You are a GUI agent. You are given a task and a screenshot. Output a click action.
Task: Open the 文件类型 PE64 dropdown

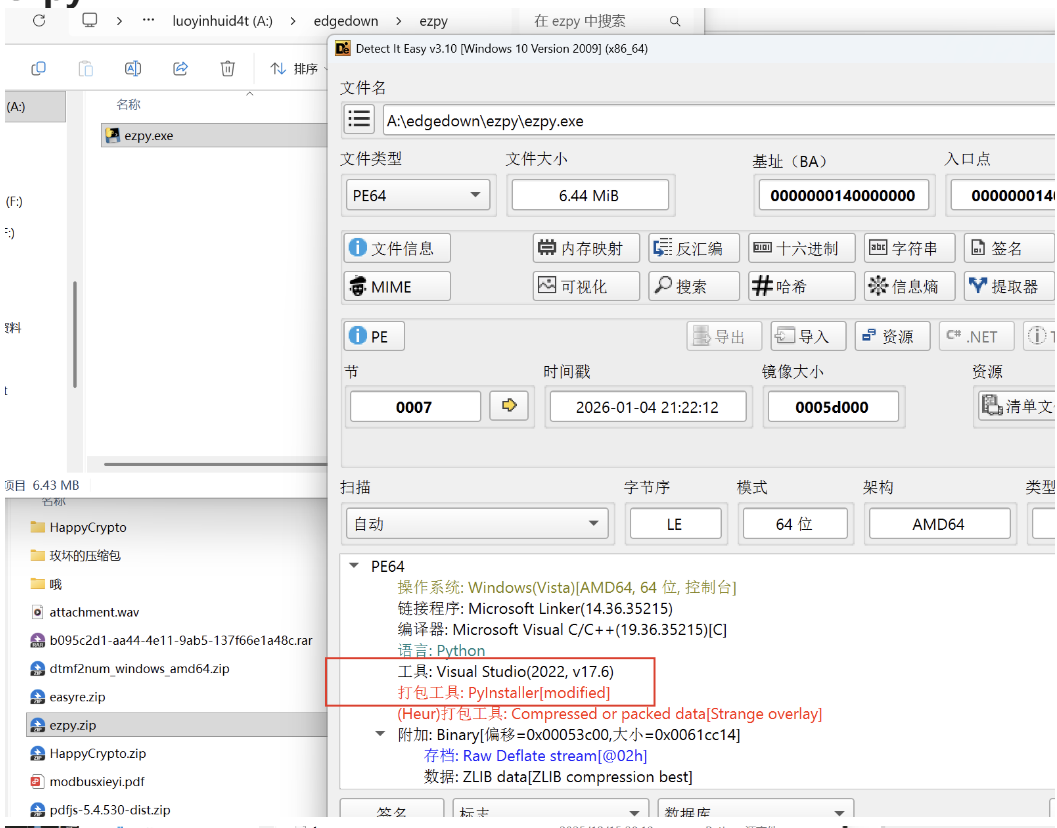(417, 196)
